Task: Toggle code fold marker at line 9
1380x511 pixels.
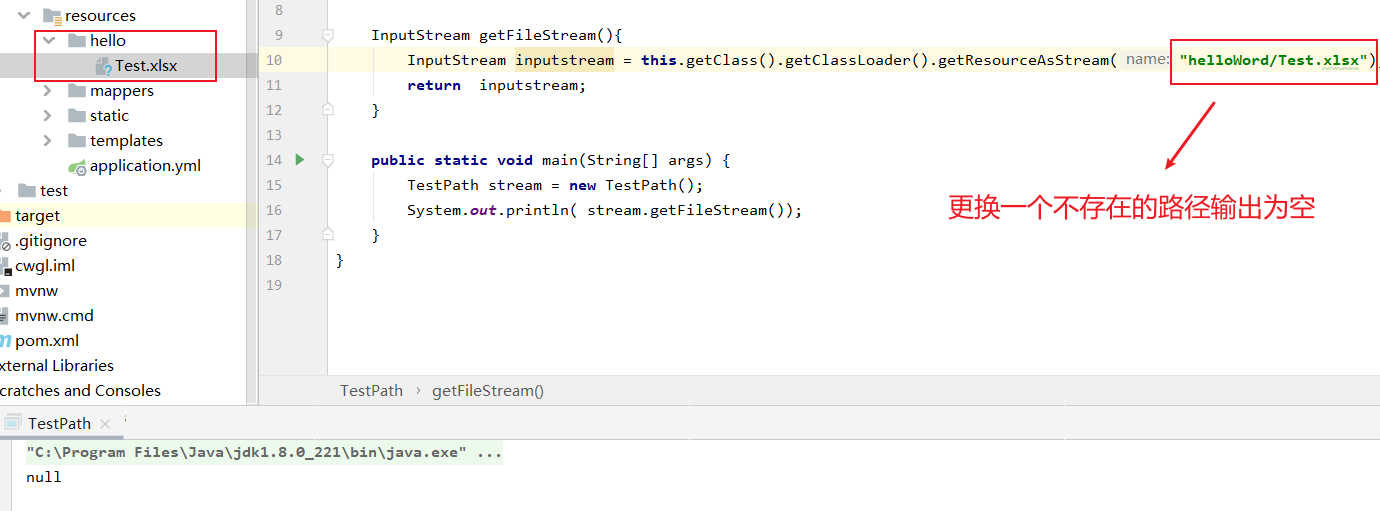Action: (x=328, y=35)
